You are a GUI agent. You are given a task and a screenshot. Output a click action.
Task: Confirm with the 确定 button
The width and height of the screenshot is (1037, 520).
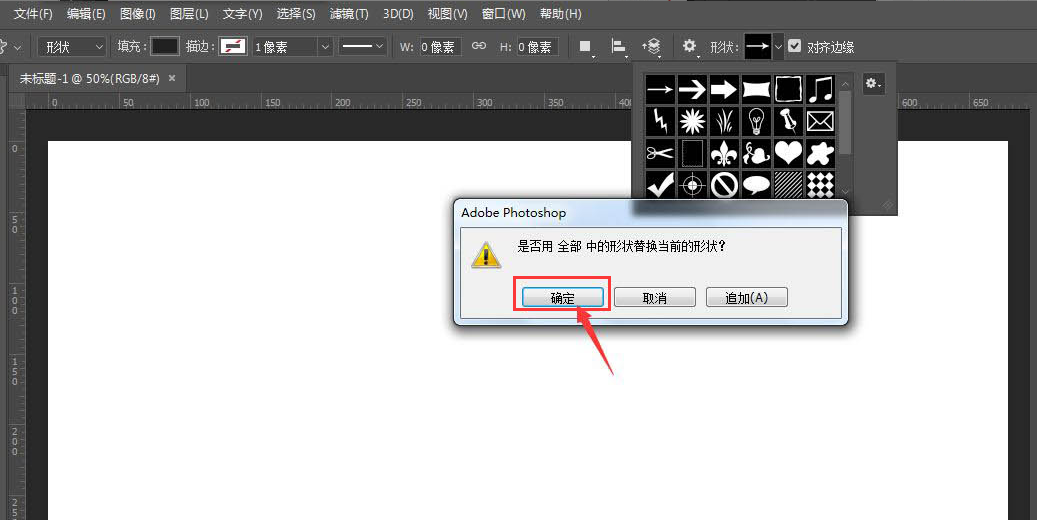563,298
